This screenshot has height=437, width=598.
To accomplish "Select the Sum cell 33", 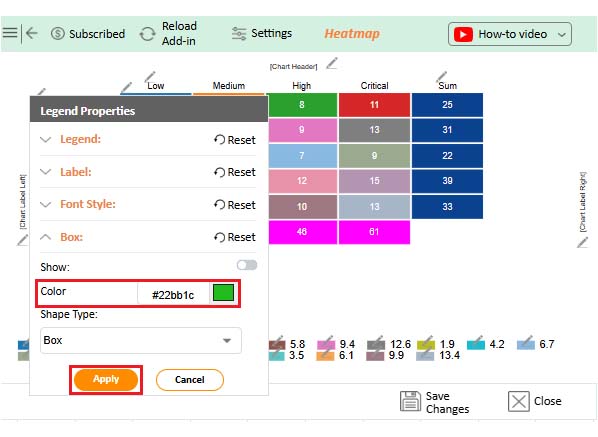I will 447,207.
